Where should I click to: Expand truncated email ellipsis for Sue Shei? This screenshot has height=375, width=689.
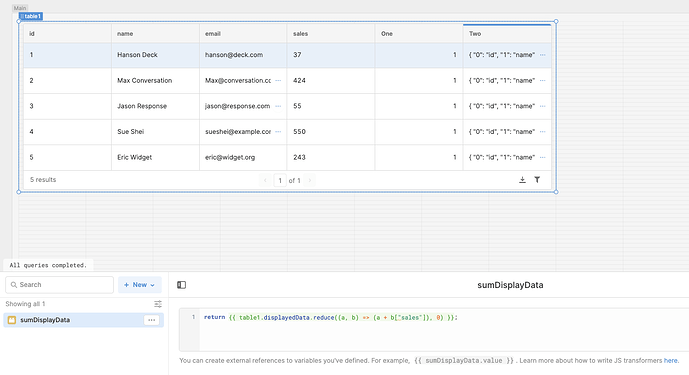(278, 131)
